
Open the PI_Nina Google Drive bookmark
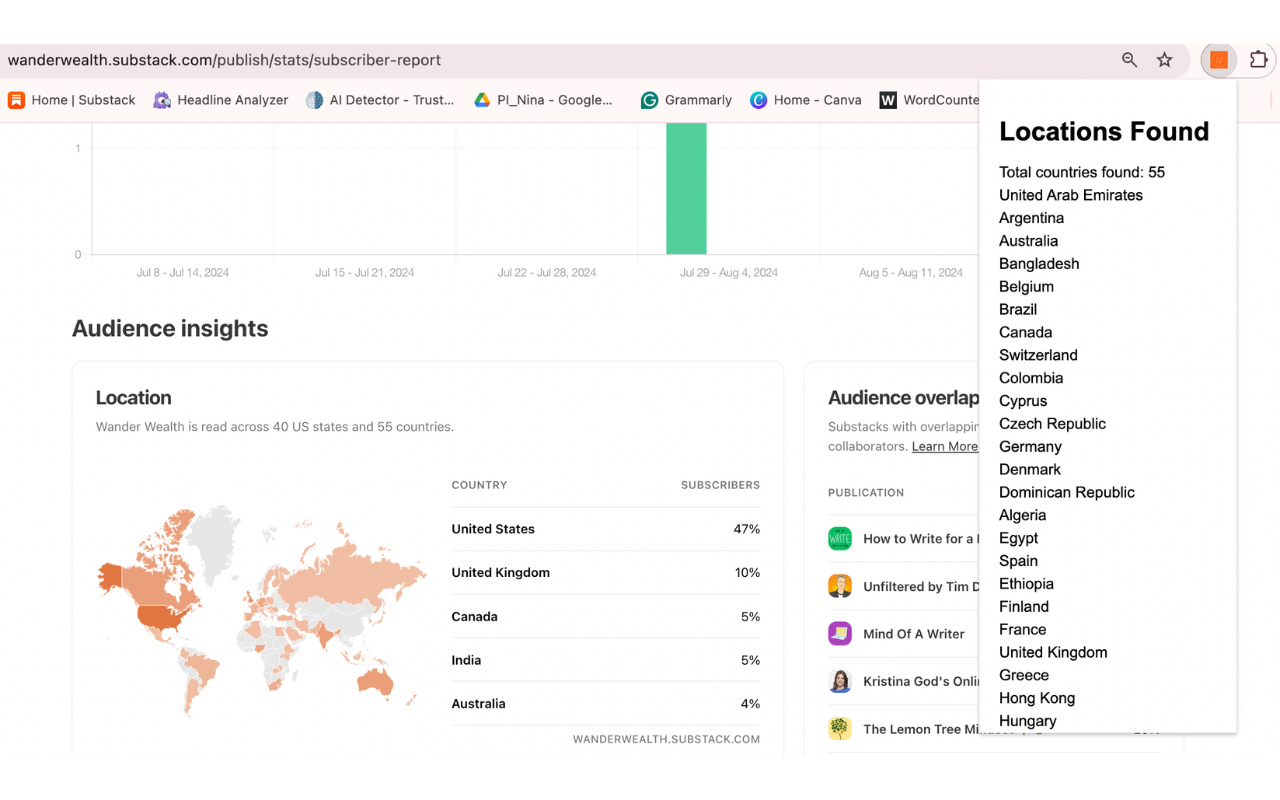pyautogui.click(x=543, y=100)
